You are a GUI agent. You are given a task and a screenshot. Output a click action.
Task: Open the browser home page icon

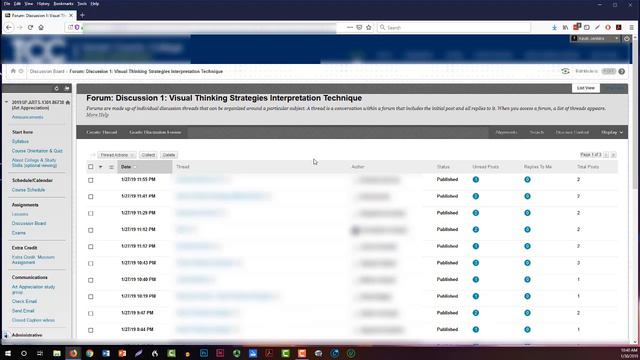(41, 27)
